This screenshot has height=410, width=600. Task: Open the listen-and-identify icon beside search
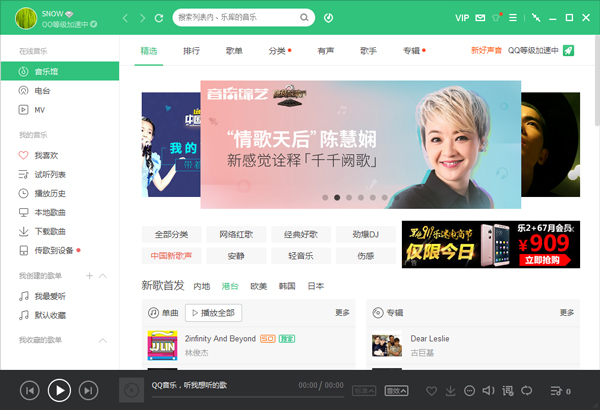[x=328, y=18]
